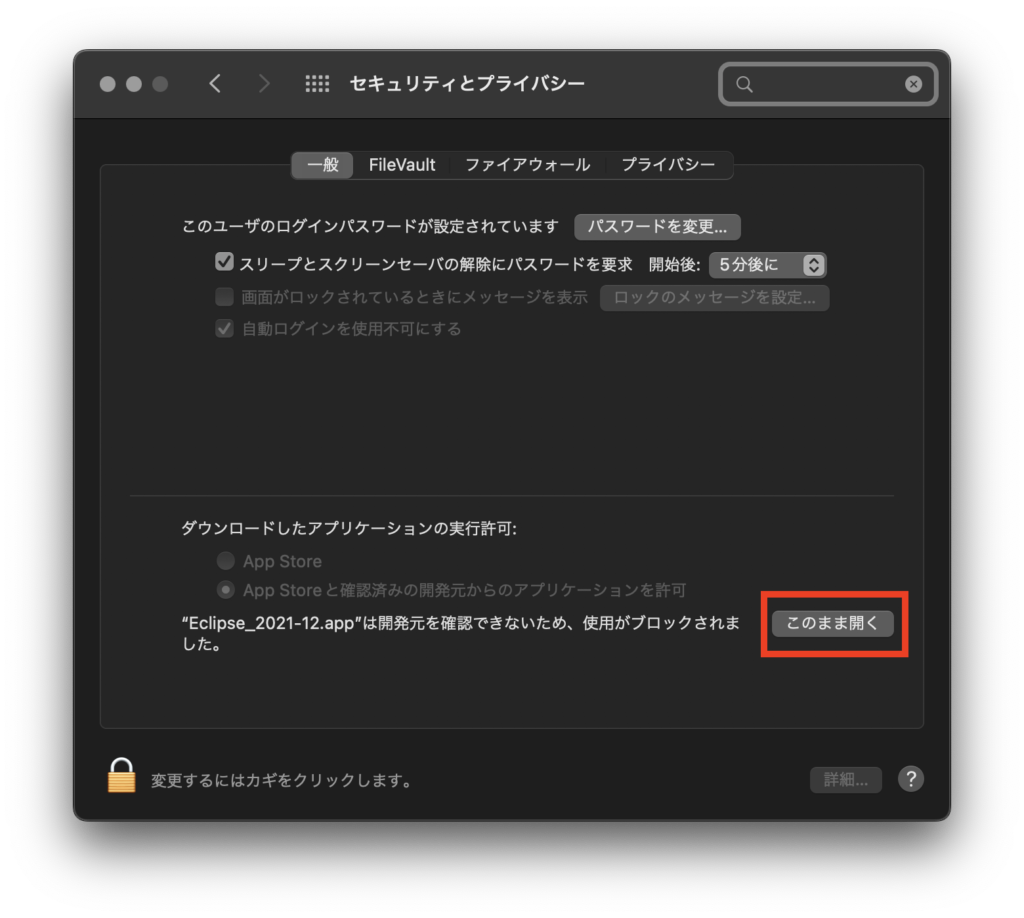This screenshot has height=918, width=1024.
Task: Show all preferences grid icon
Action: click(317, 84)
